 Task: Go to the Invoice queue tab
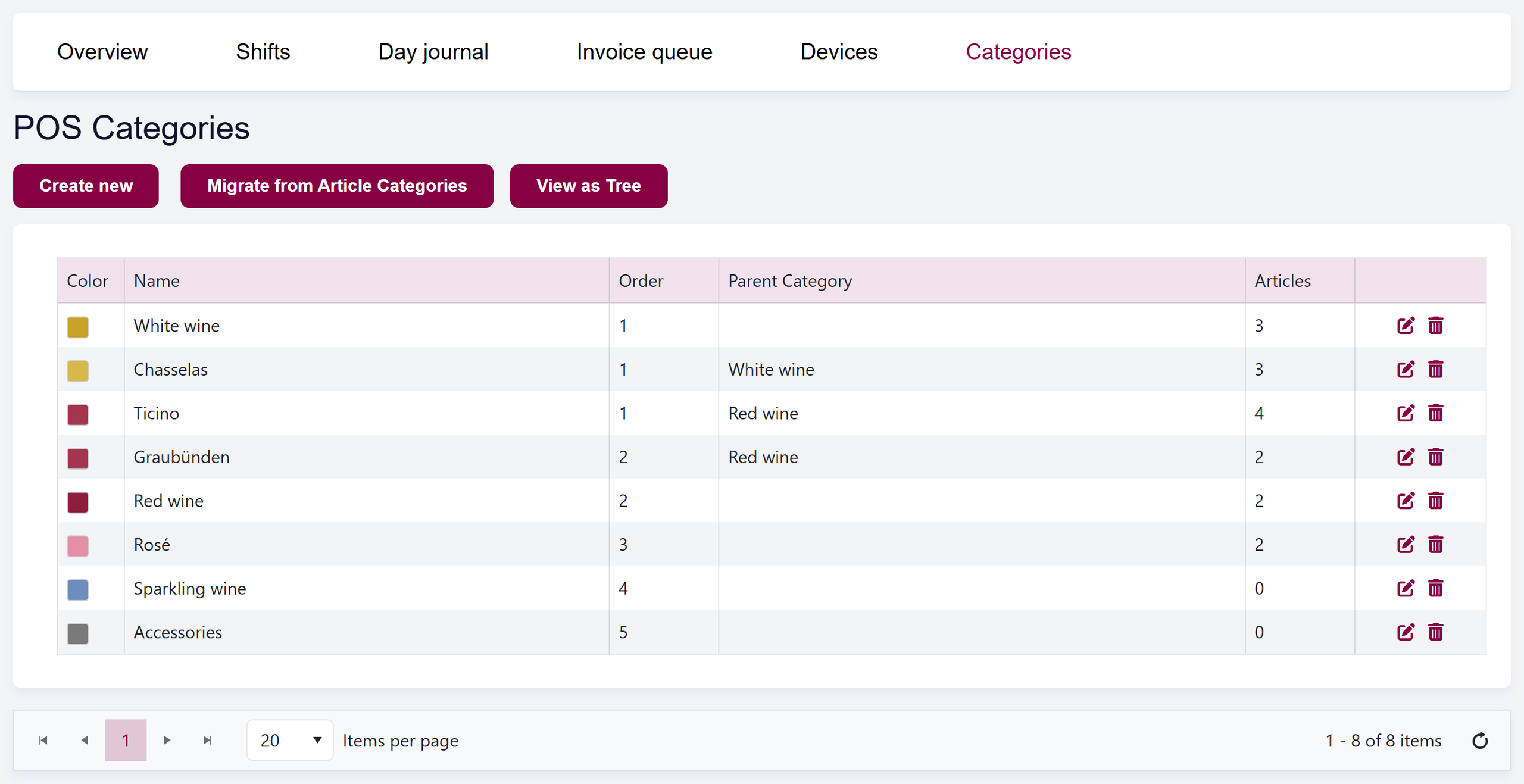[644, 52]
